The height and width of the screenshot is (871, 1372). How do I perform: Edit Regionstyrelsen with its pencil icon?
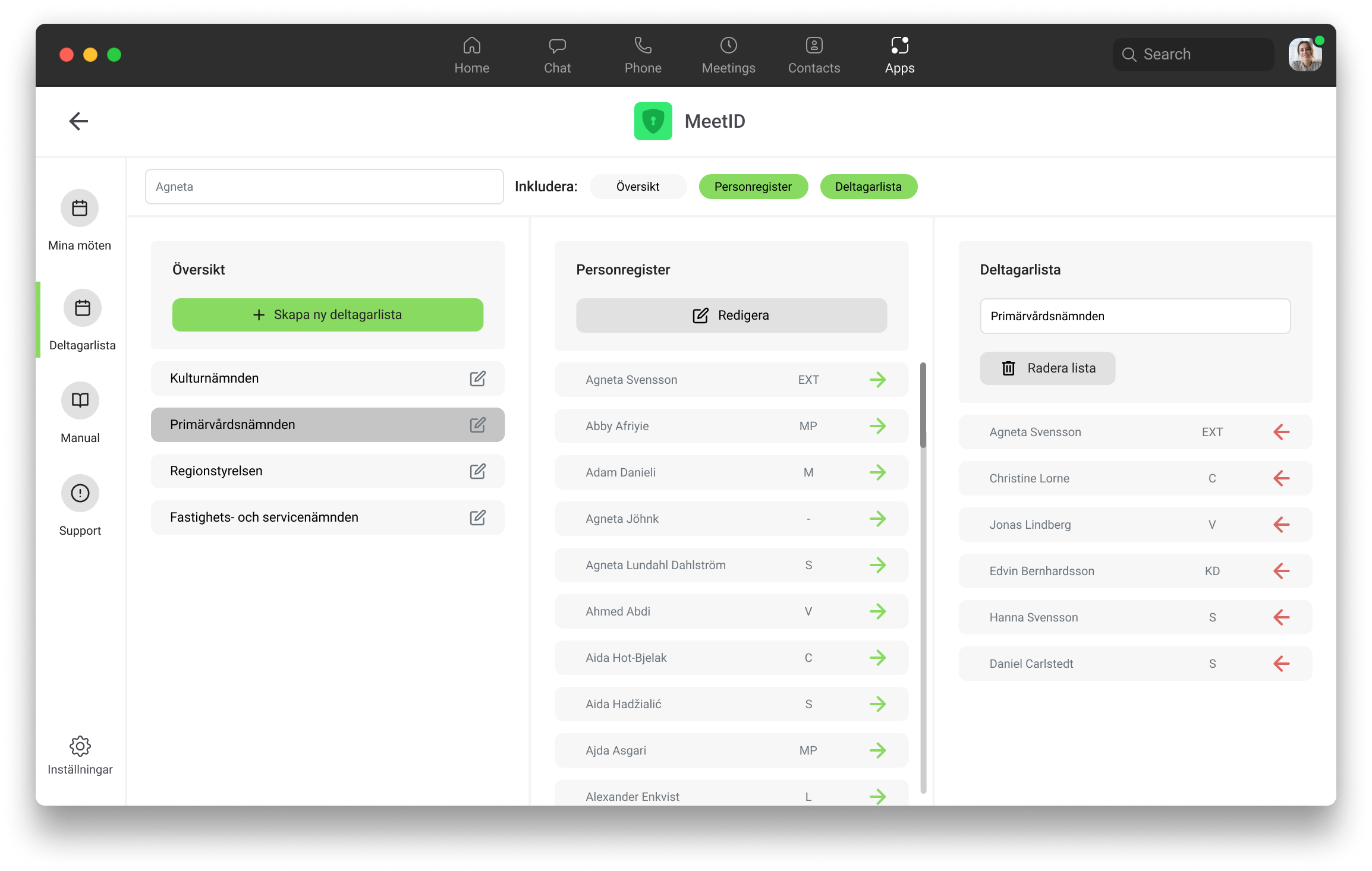click(x=477, y=471)
